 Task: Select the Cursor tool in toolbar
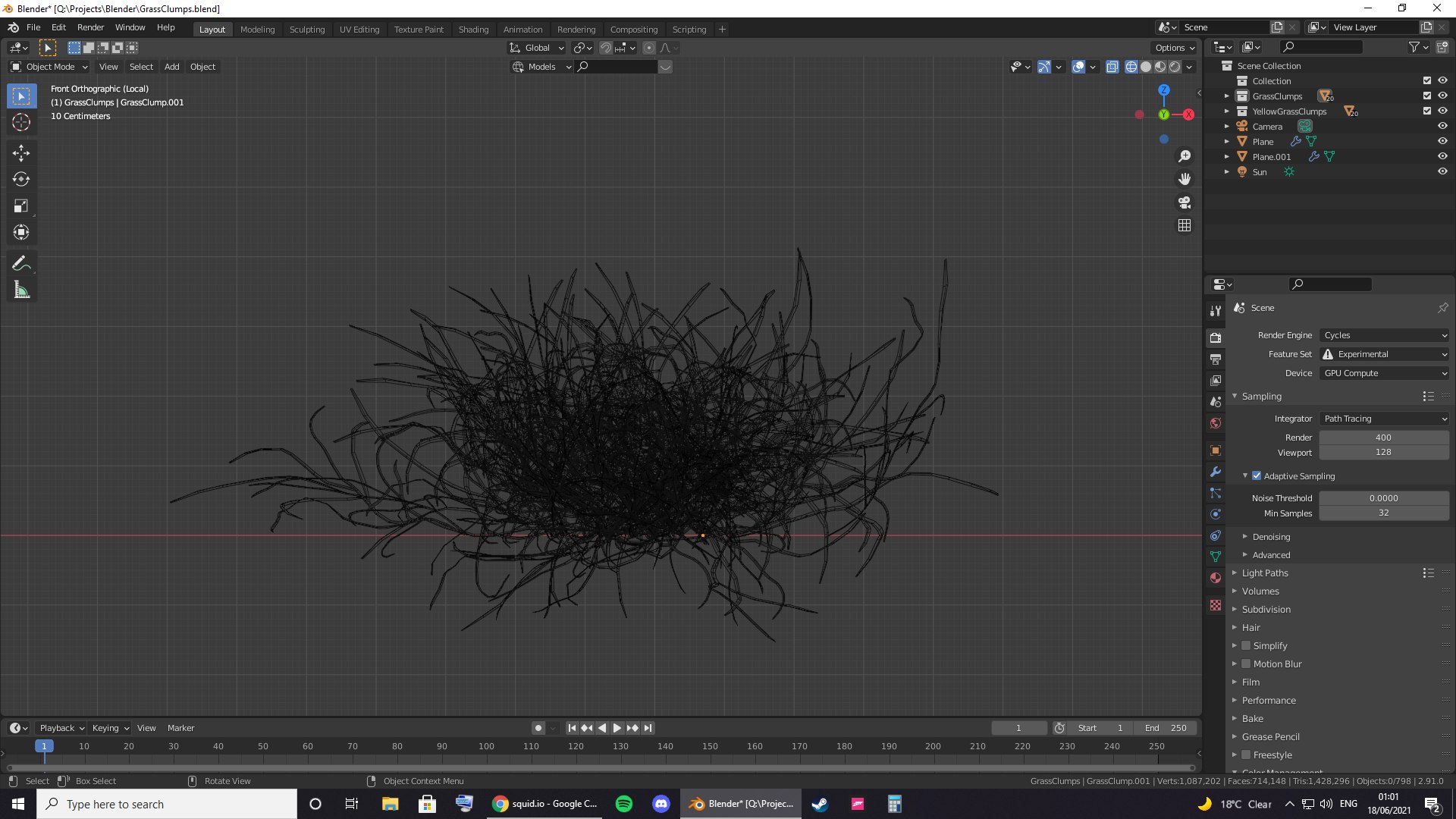pyautogui.click(x=21, y=122)
